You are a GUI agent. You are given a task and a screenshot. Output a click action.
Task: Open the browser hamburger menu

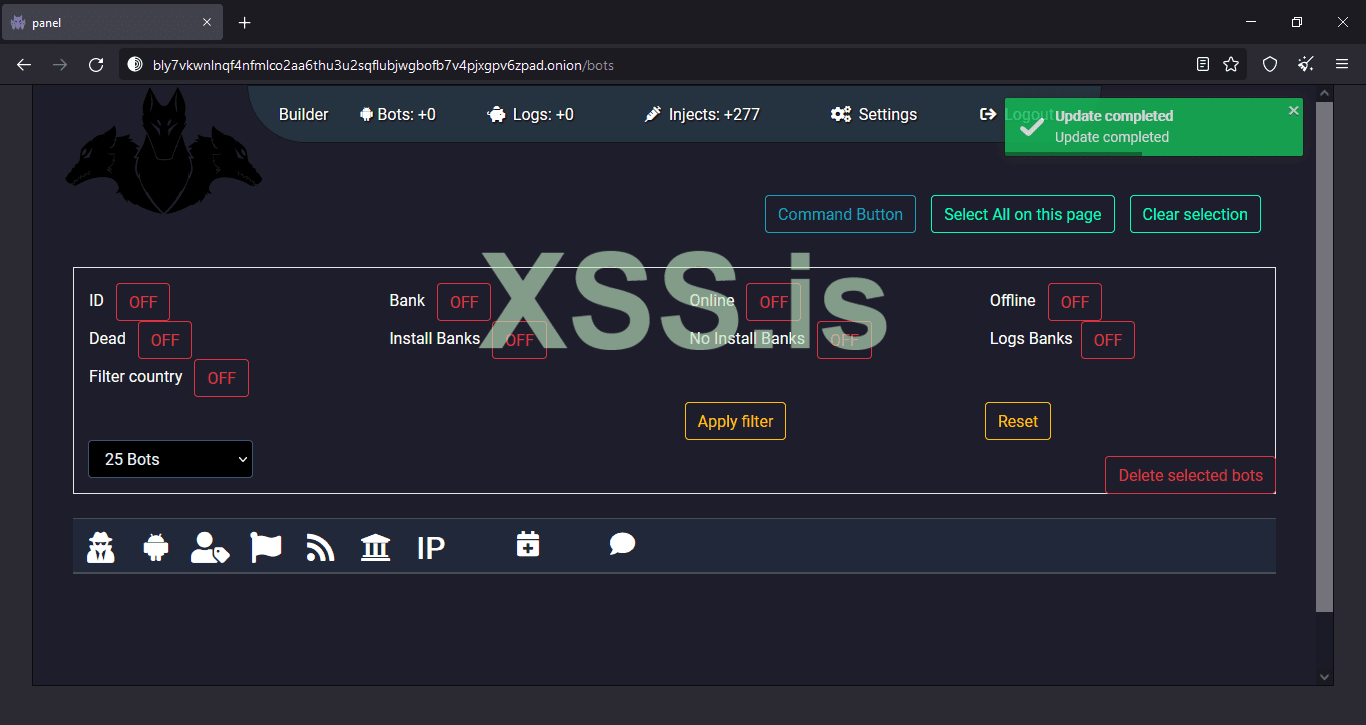tap(1342, 65)
